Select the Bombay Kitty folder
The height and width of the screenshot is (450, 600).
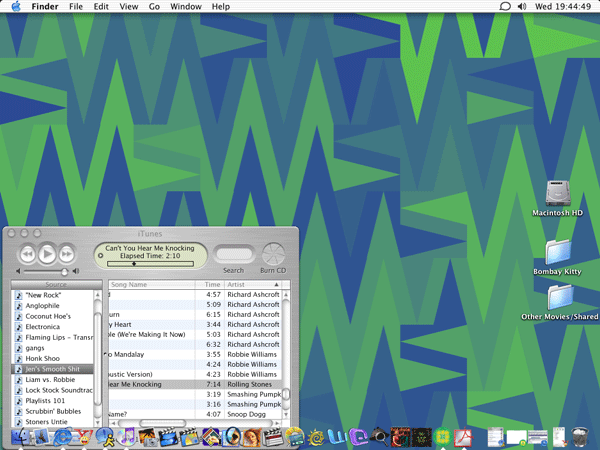coord(558,253)
